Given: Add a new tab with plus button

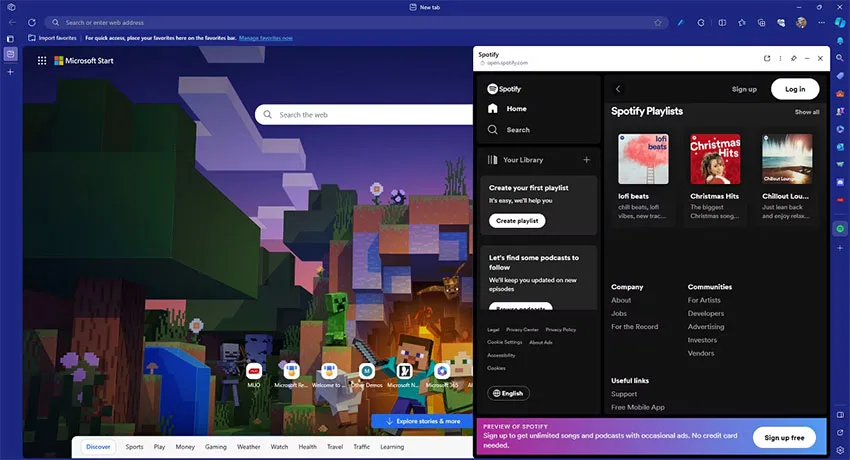Looking at the screenshot, I should click(10, 72).
